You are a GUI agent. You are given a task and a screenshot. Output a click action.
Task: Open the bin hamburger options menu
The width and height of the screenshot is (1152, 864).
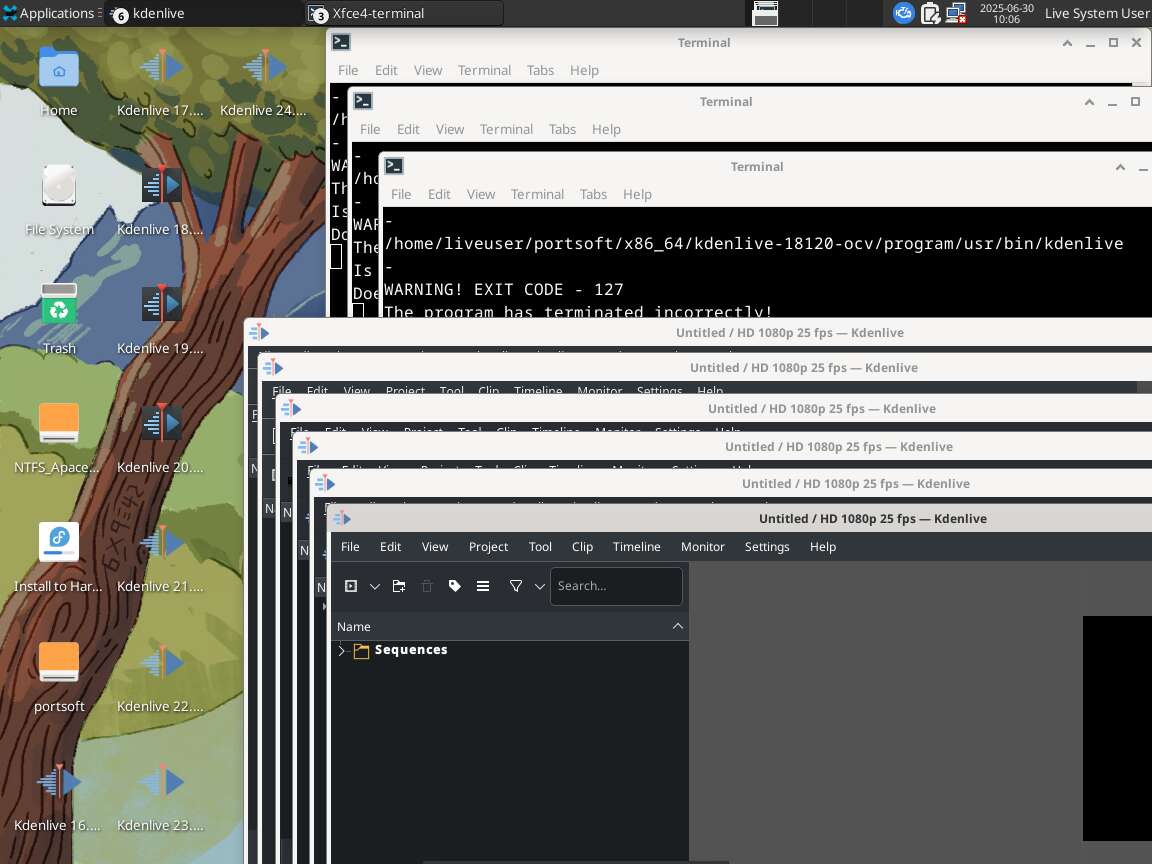pos(483,586)
